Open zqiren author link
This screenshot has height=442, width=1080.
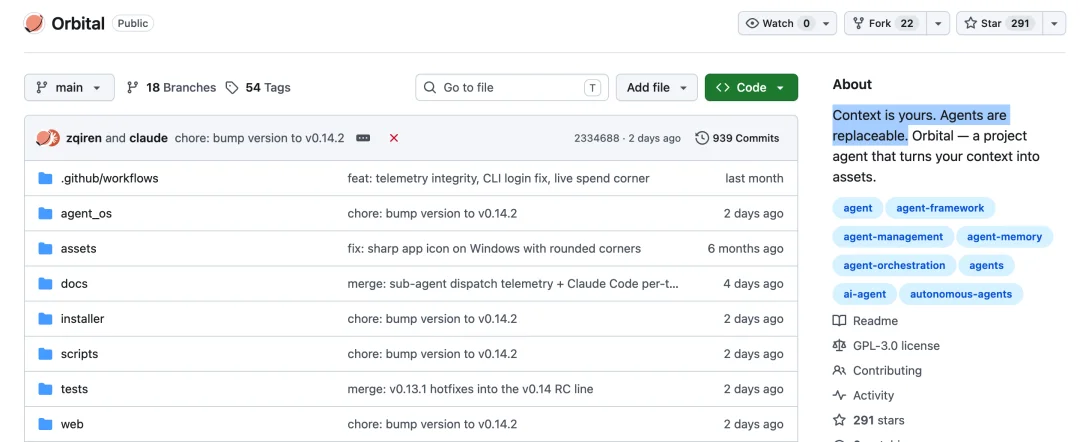[x=83, y=138]
